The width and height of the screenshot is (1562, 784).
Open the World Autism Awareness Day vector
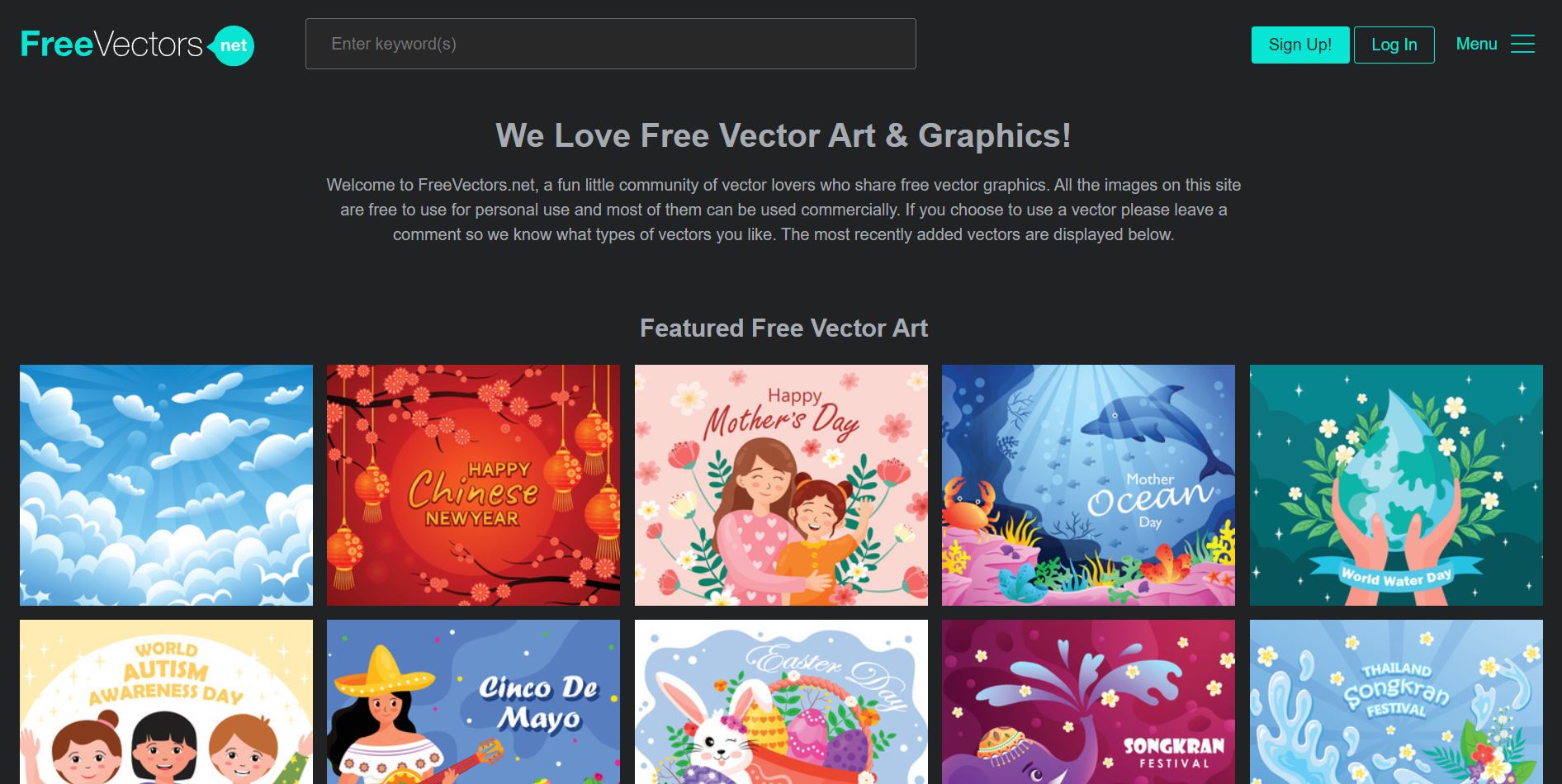[166, 701]
